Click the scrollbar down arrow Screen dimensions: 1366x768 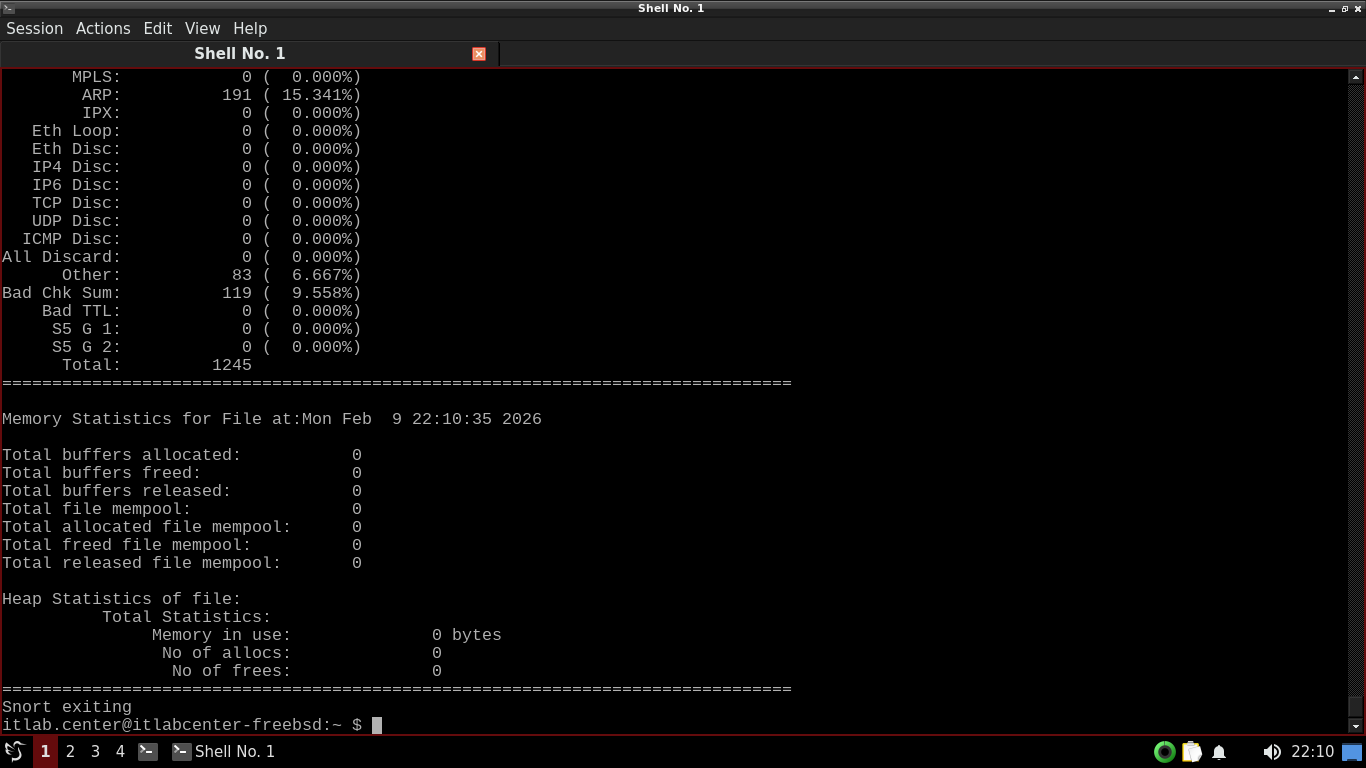click(1356, 726)
